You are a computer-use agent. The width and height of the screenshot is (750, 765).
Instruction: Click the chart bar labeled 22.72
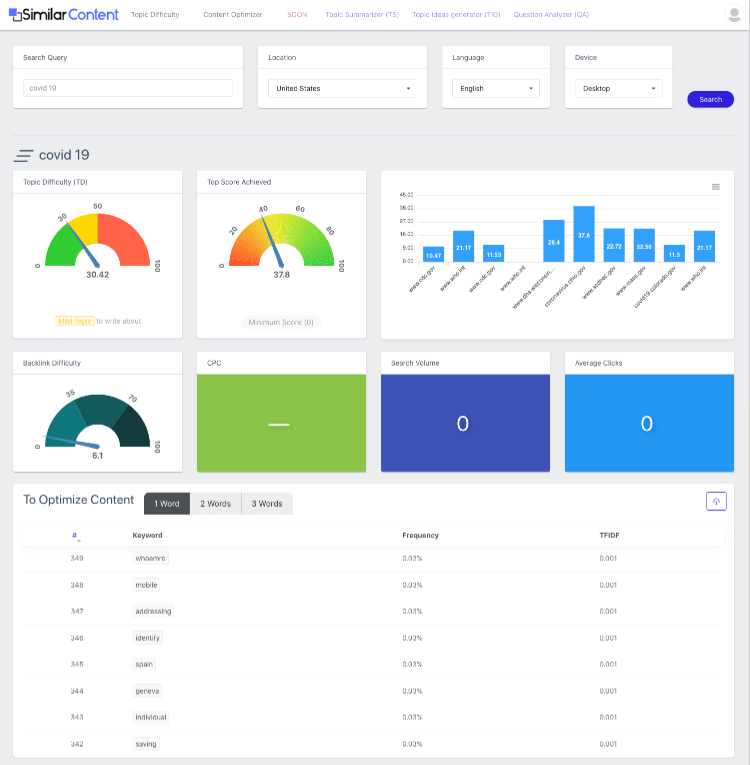(x=614, y=245)
